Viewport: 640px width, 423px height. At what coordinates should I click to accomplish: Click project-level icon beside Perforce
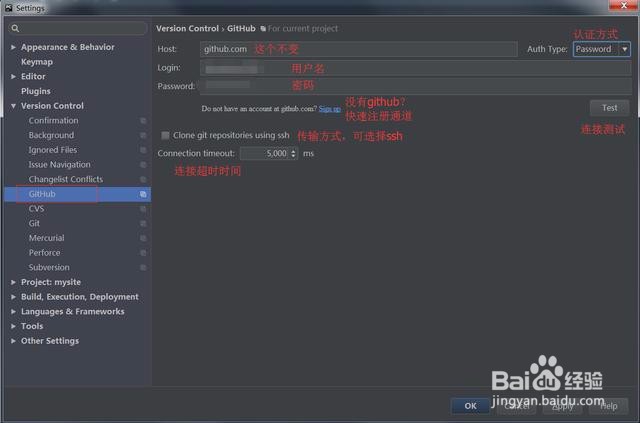point(143,253)
